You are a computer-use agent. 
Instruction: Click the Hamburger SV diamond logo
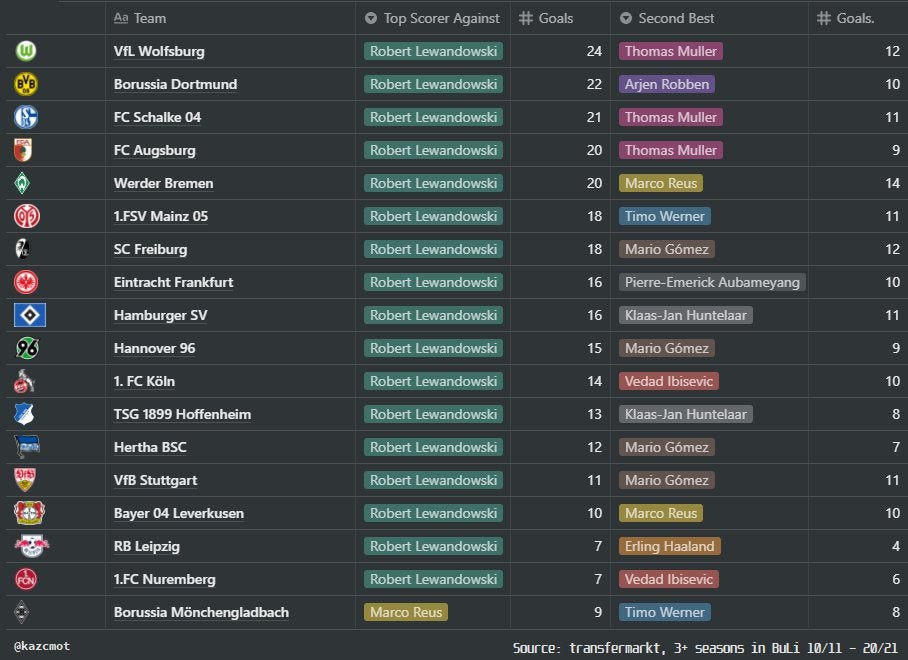tap(30, 315)
